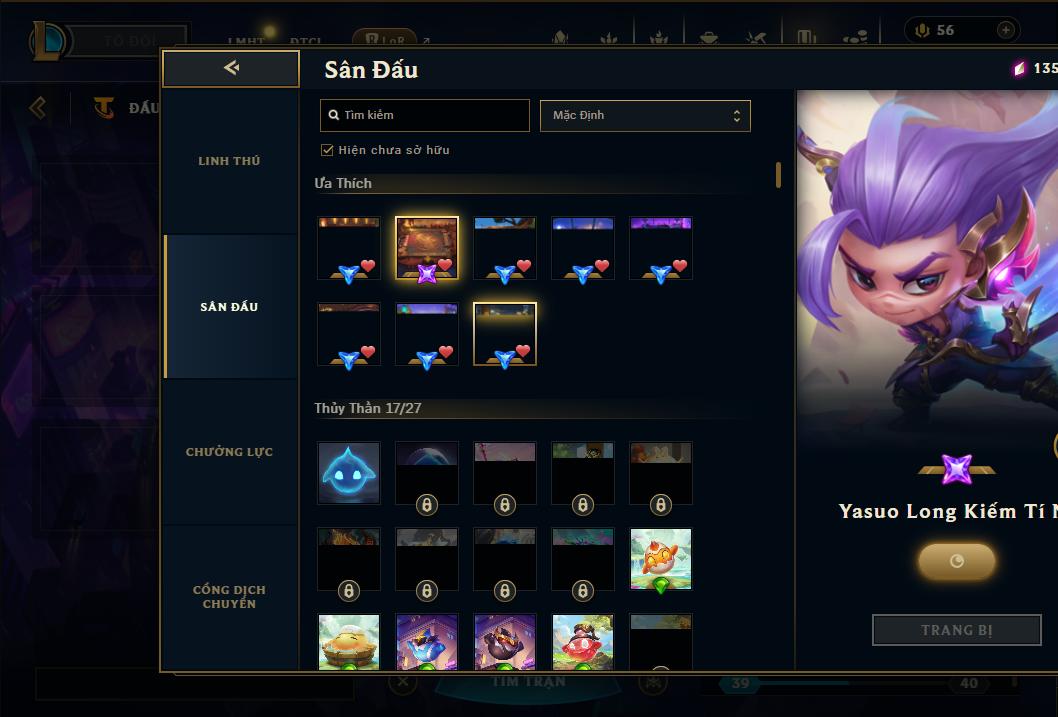The width and height of the screenshot is (1058, 717).
Task: Select the orange fish spirit arena
Action: tap(661, 559)
